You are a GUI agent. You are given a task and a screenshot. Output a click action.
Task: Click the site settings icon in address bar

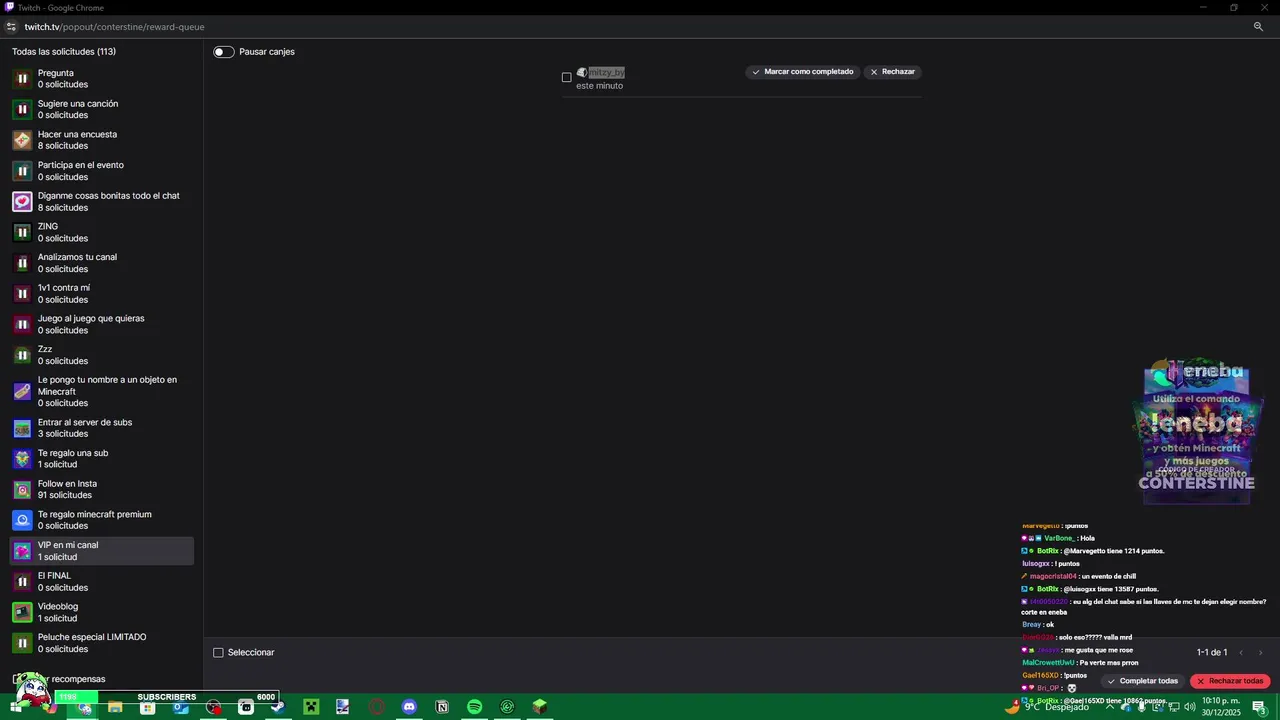pos(11,27)
